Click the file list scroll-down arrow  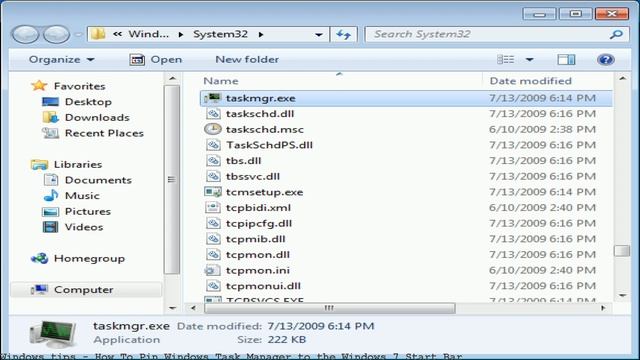coord(622,295)
